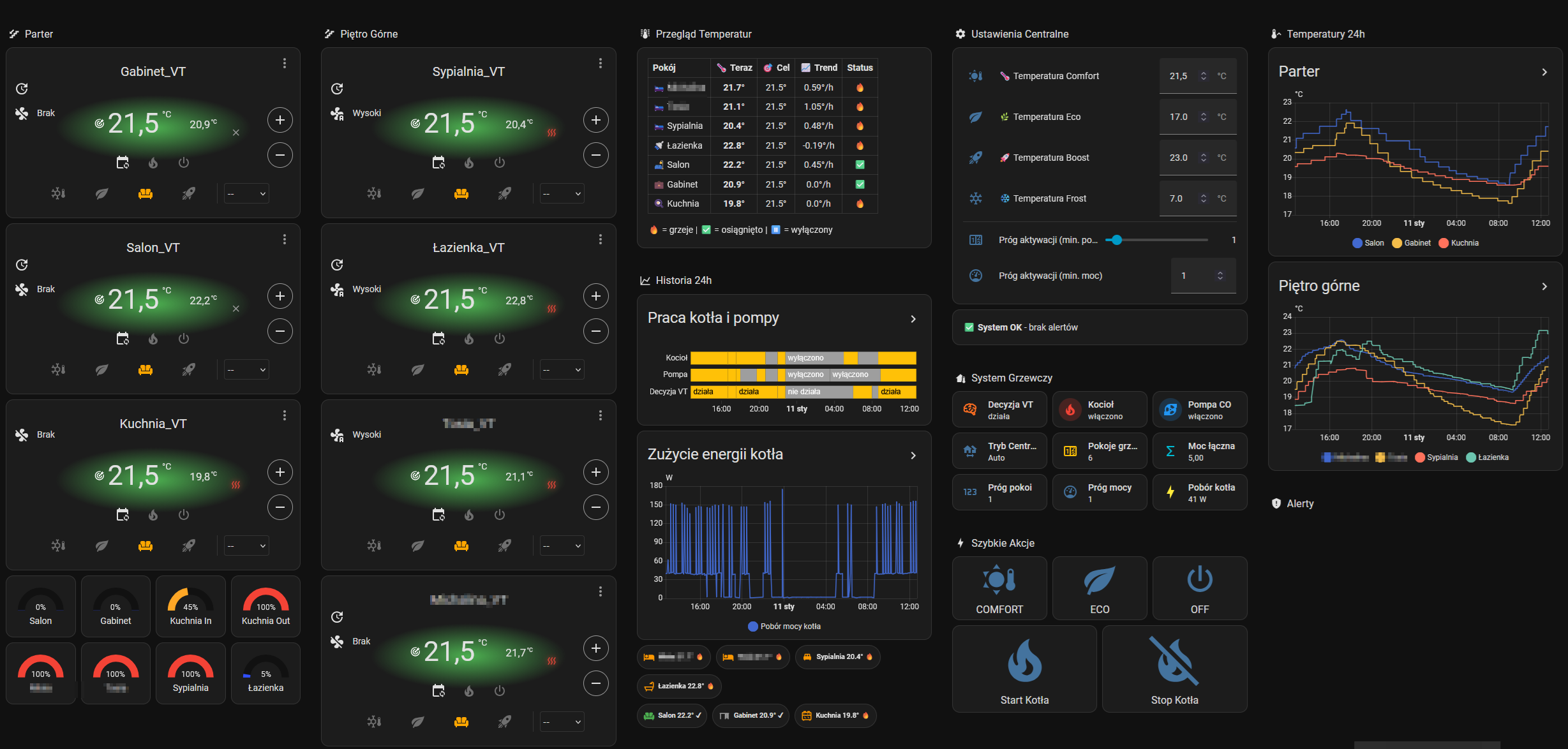1568x749 pixels.
Task: Activate the ECO quick action button
Action: pos(1099,588)
